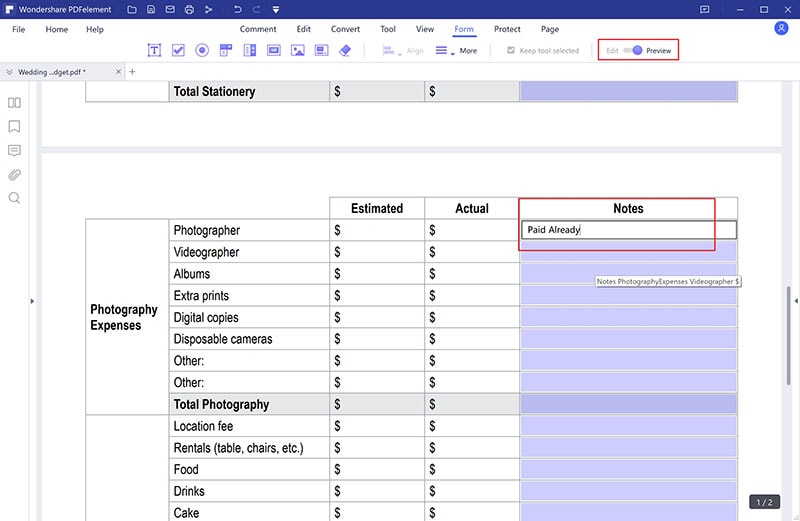Image resolution: width=800 pixels, height=521 pixels.
Task: Click the Redo arrow icon
Action: coord(257,9)
